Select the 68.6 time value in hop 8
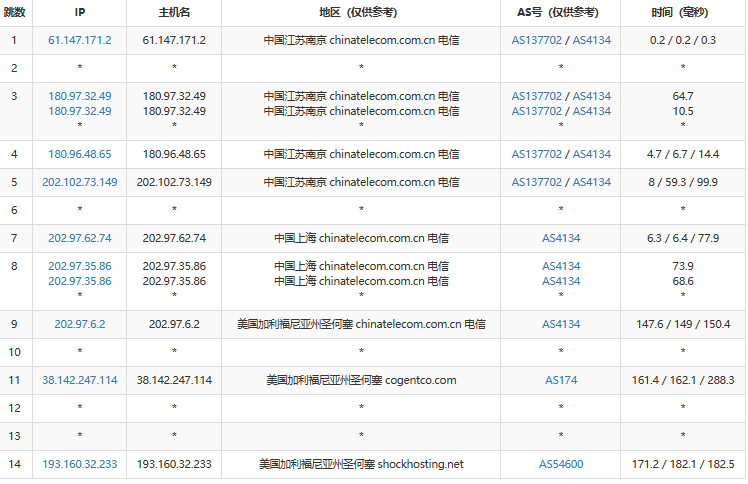 [x=683, y=281]
